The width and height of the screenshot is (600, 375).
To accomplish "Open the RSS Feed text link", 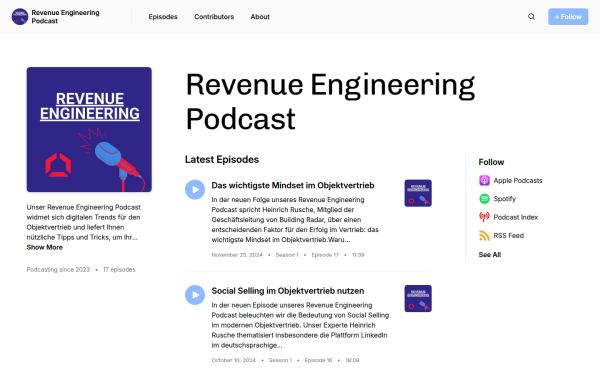I will [x=509, y=236].
